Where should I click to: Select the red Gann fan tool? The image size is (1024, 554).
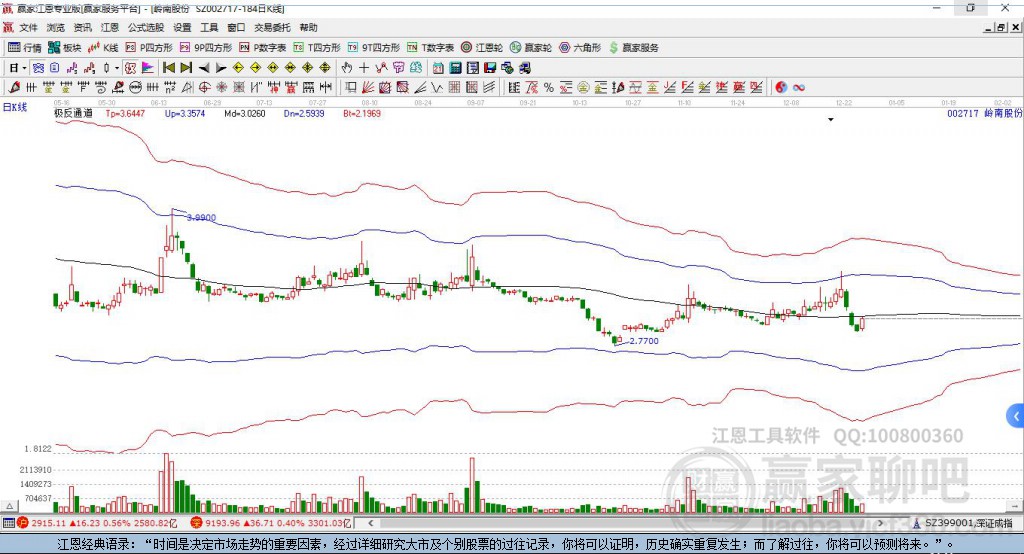[x=368, y=87]
